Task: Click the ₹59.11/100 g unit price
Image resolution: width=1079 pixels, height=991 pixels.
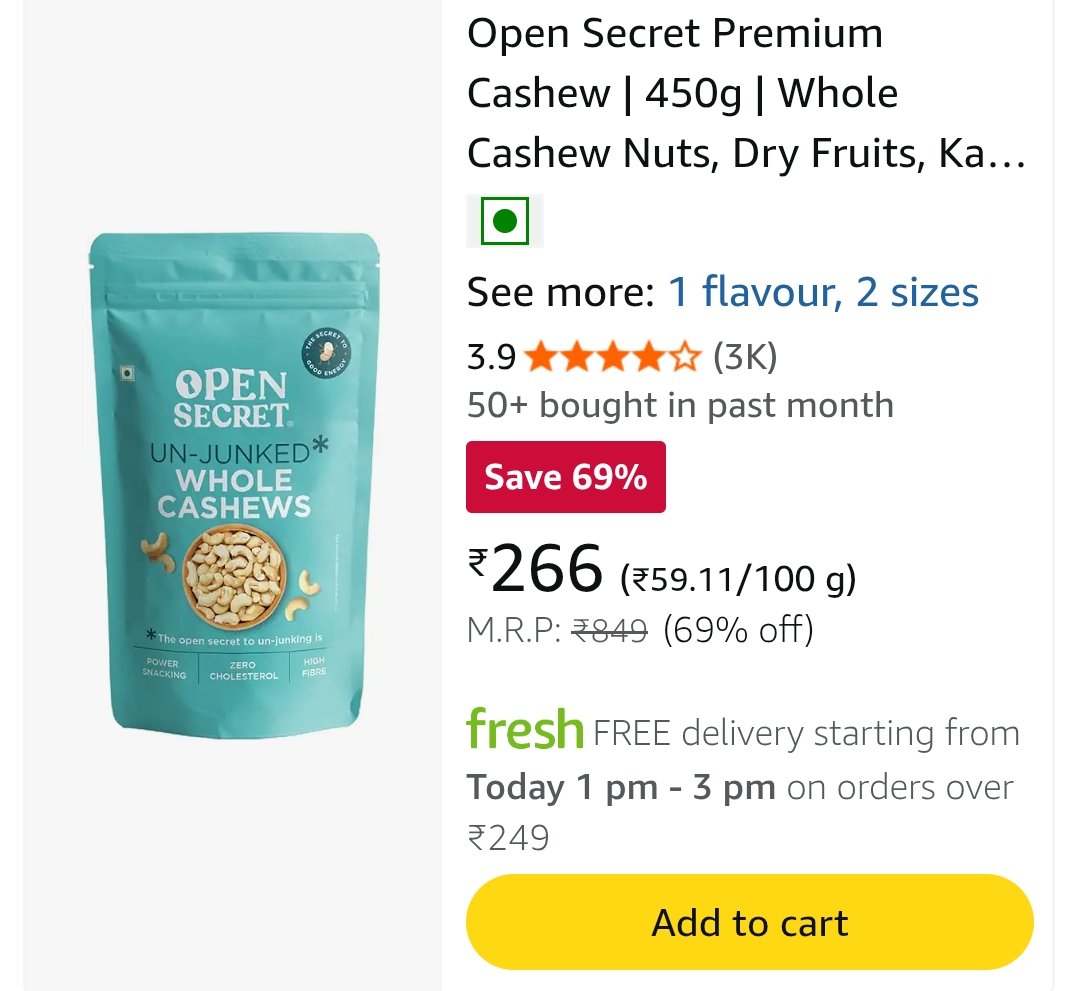Action: click(x=738, y=579)
